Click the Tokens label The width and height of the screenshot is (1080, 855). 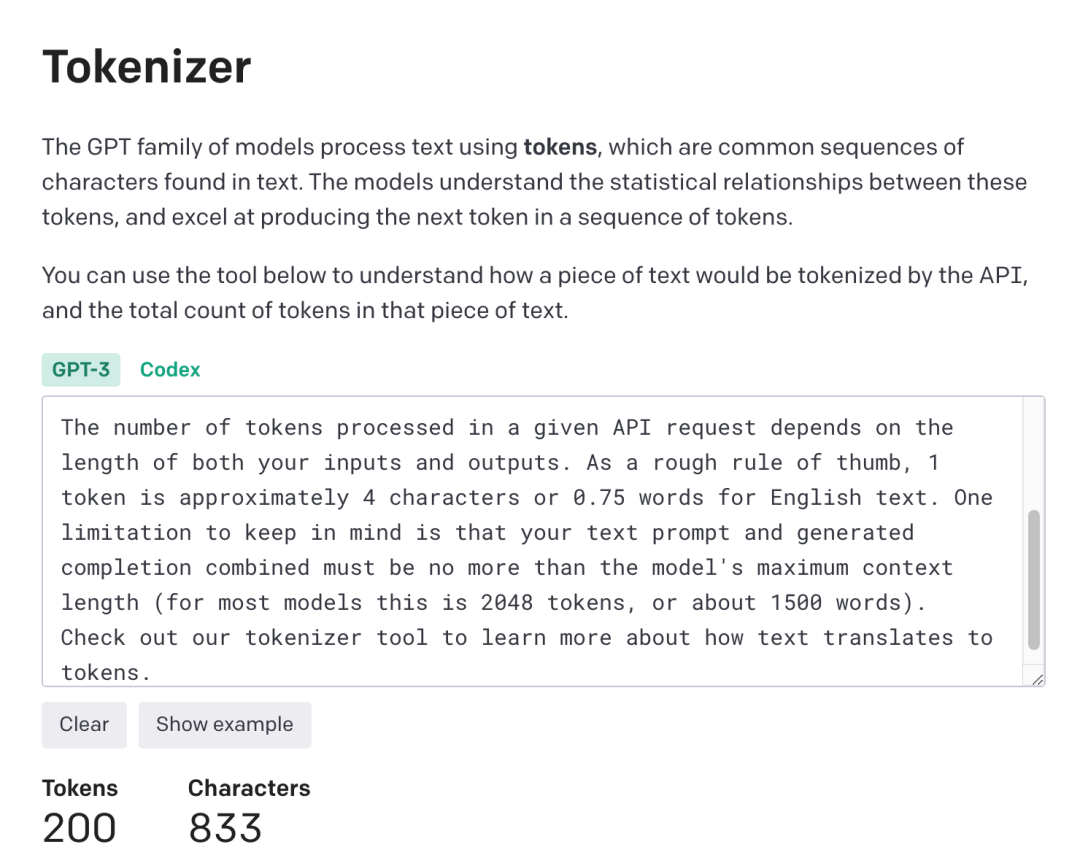pos(80,788)
